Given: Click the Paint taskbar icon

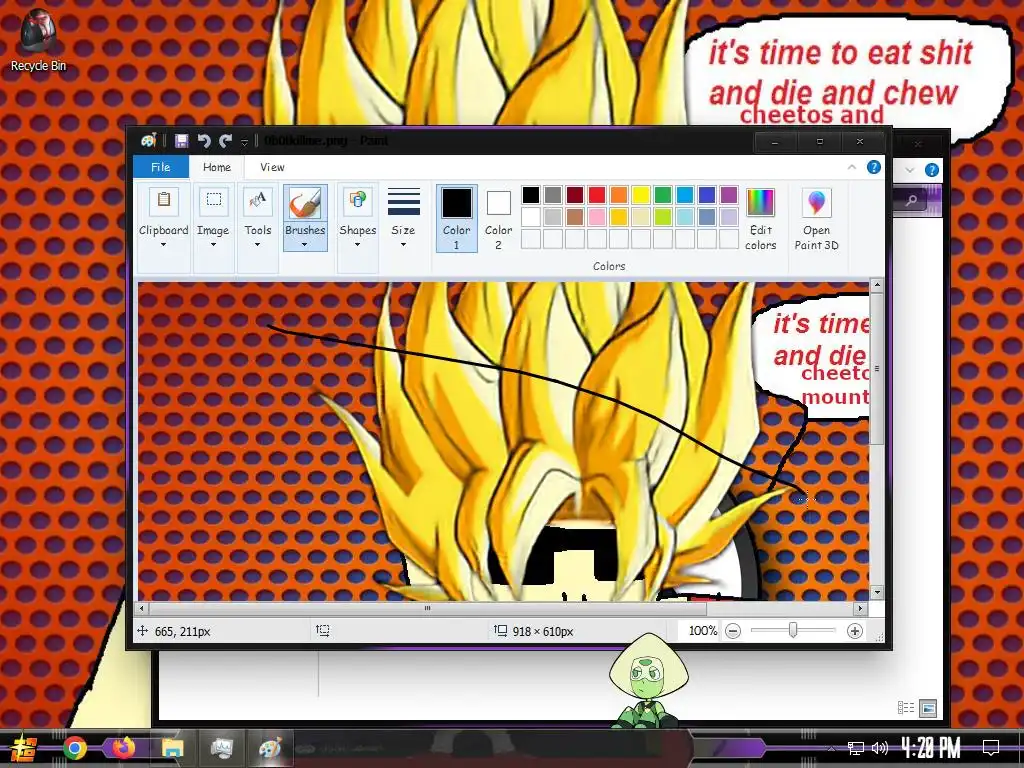Looking at the screenshot, I should (x=269, y=748).
